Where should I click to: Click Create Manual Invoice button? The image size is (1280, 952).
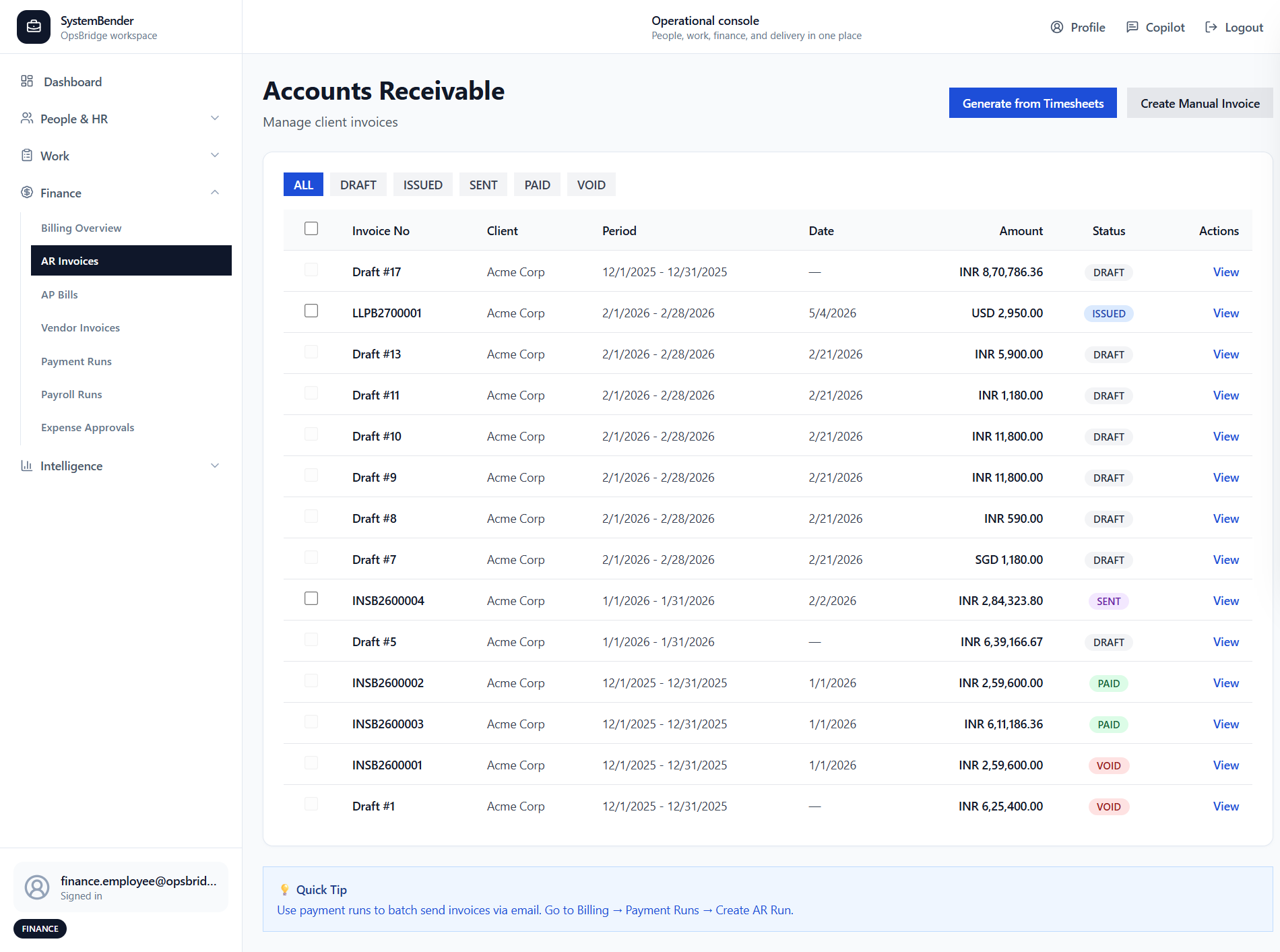pyautogui.click(x=1200, y=103)
